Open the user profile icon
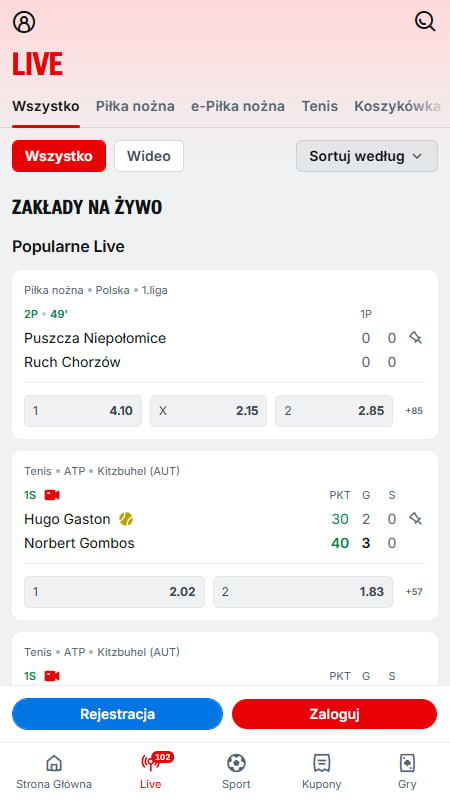The height and width of the screenshot is (800, 450). (24, 22)
